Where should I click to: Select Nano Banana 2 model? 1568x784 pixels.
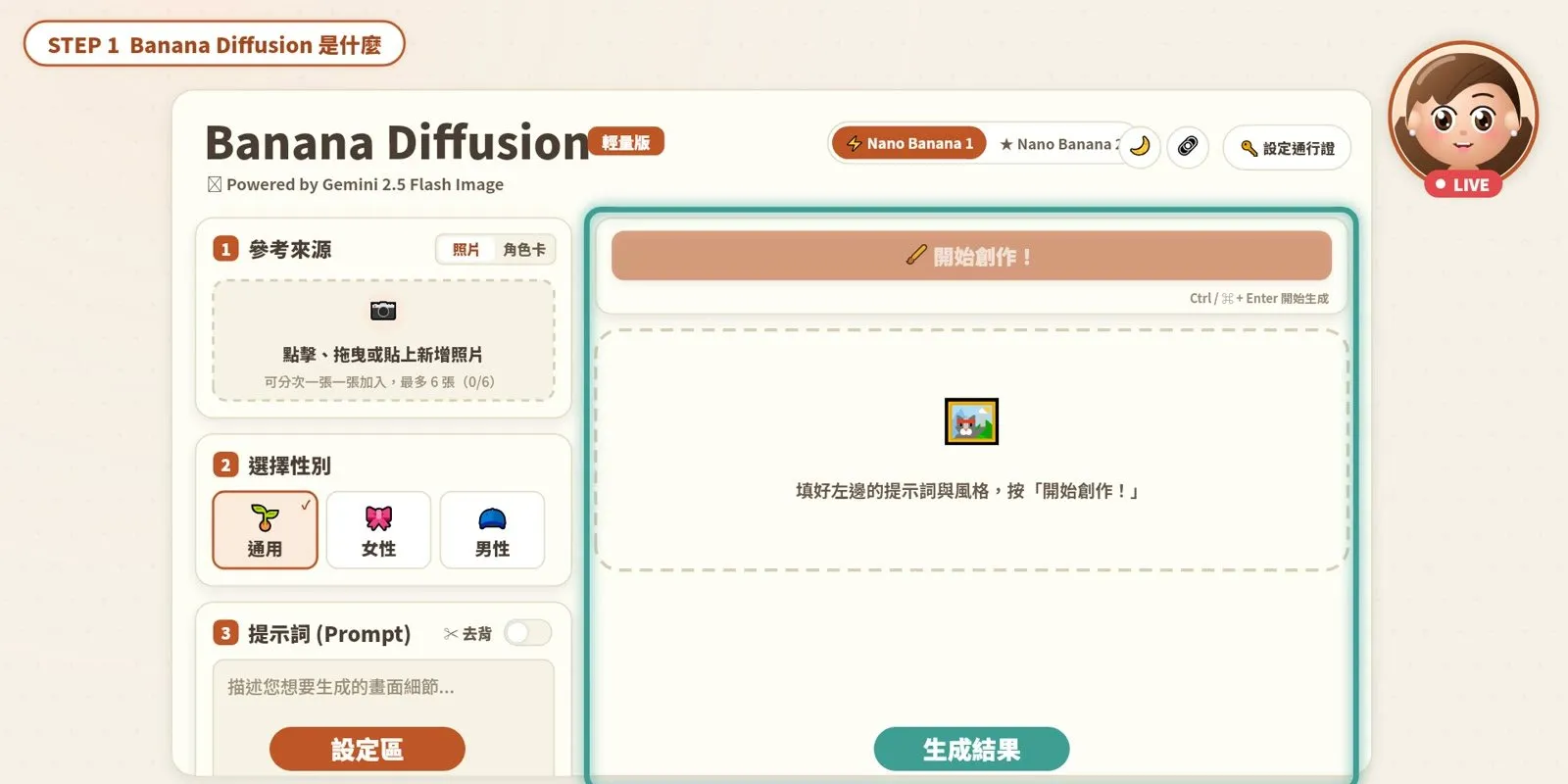1060,144
